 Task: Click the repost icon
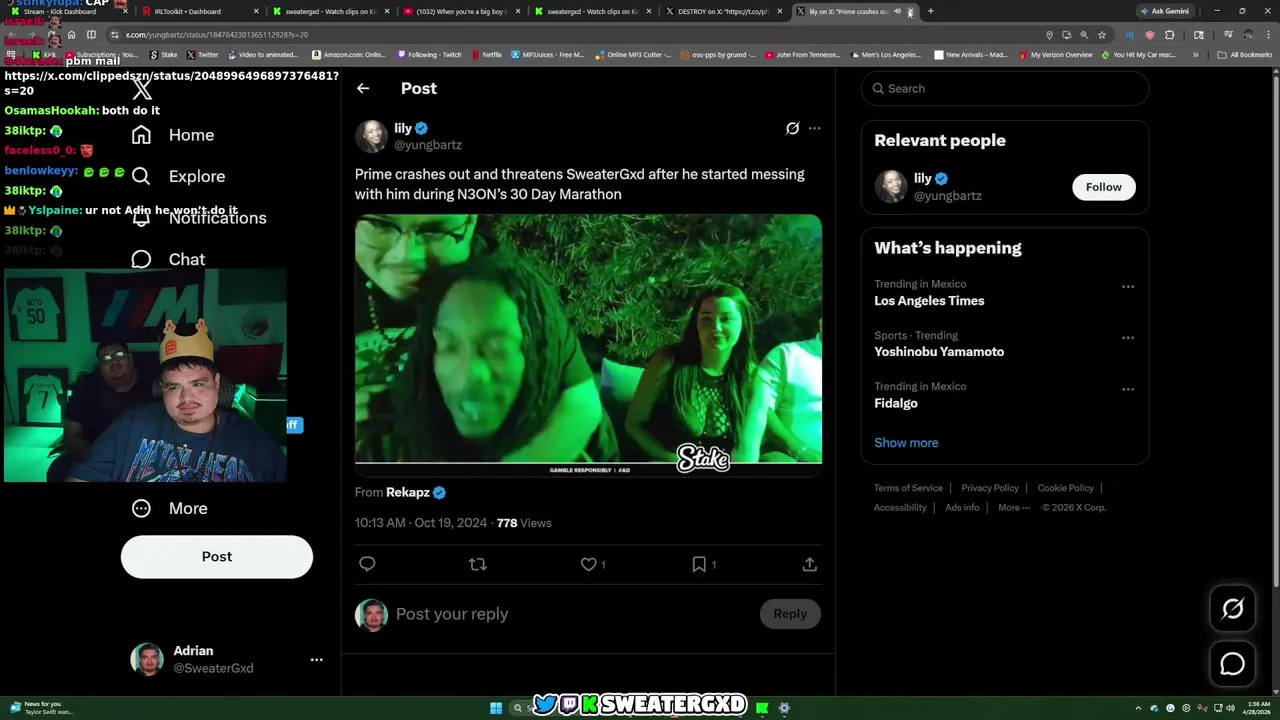[x=478, y=564]
